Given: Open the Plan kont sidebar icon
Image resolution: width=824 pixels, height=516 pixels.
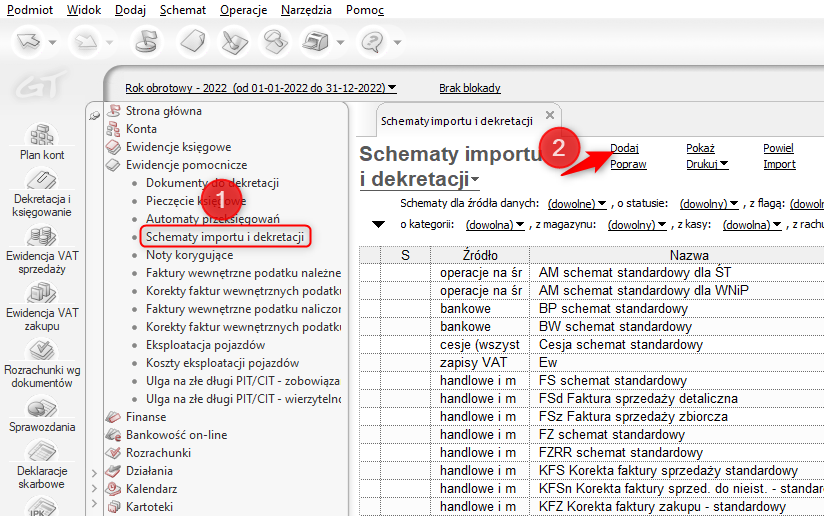Looking at the screenshot, I should (42, 135).
